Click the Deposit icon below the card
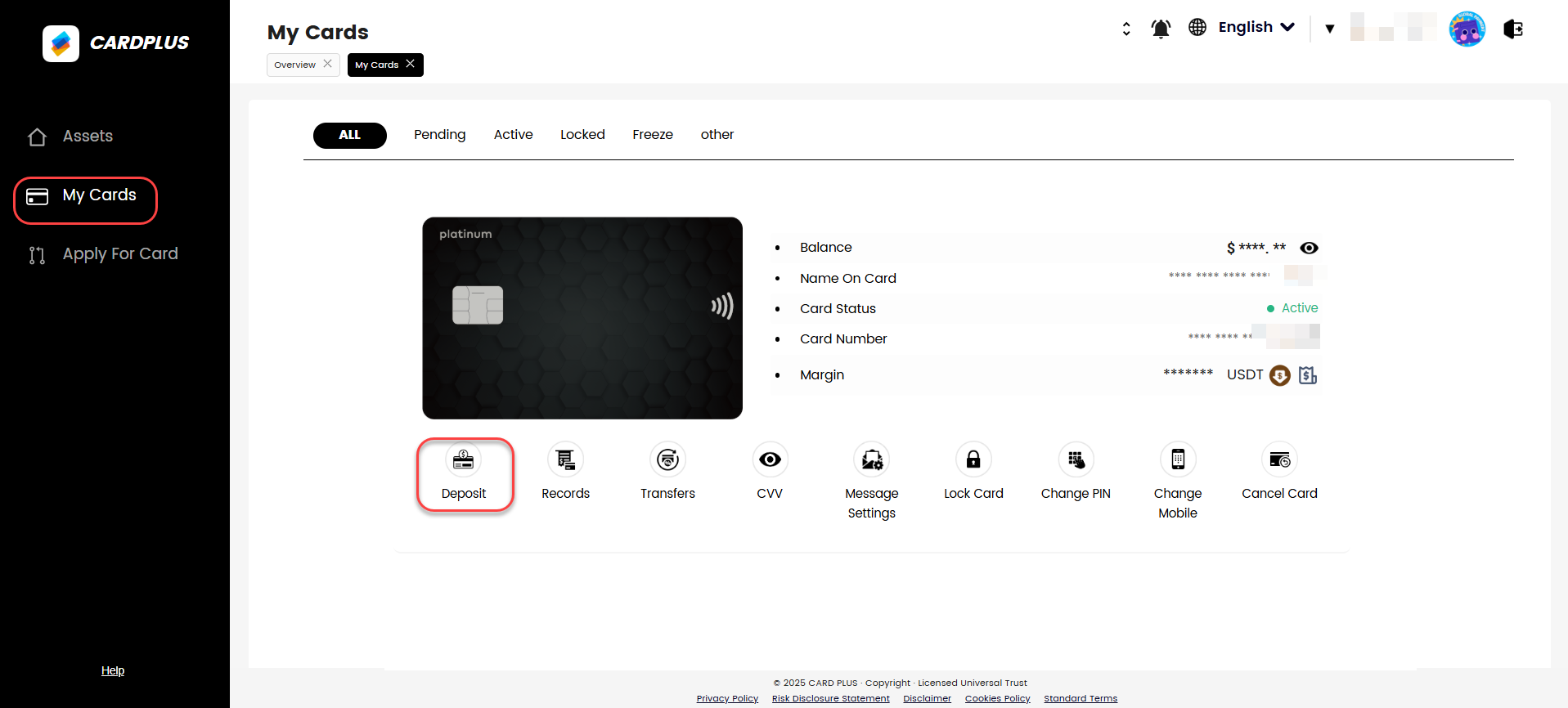 point(463,460)
